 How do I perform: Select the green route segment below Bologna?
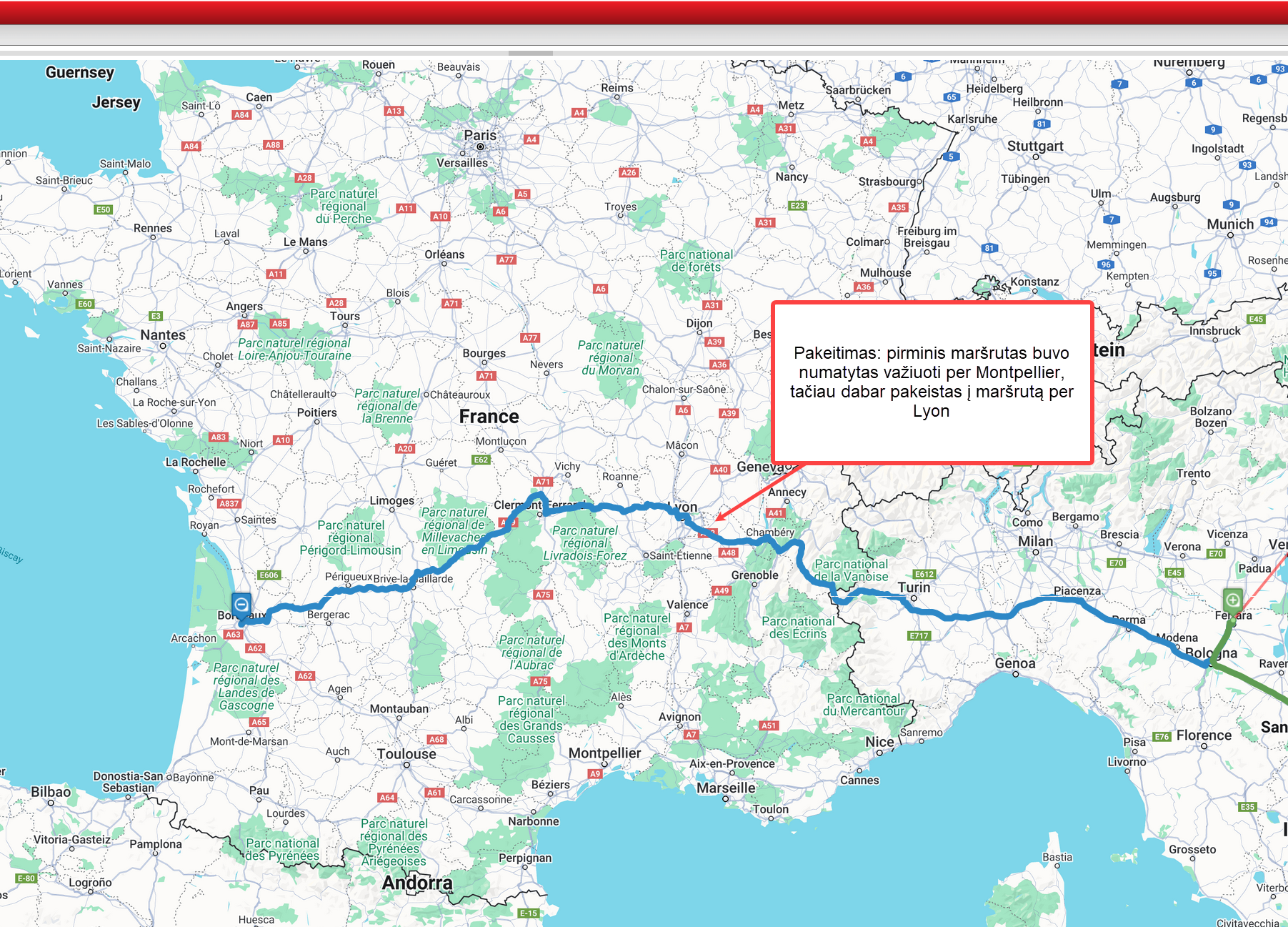[1250, 684]
